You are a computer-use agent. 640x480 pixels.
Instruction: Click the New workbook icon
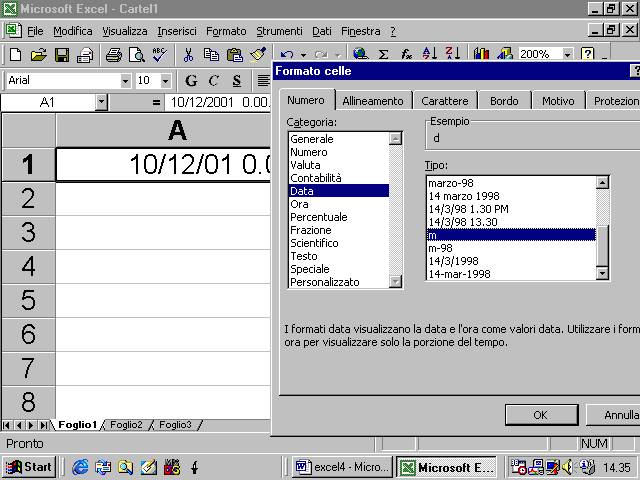[15, 55]
